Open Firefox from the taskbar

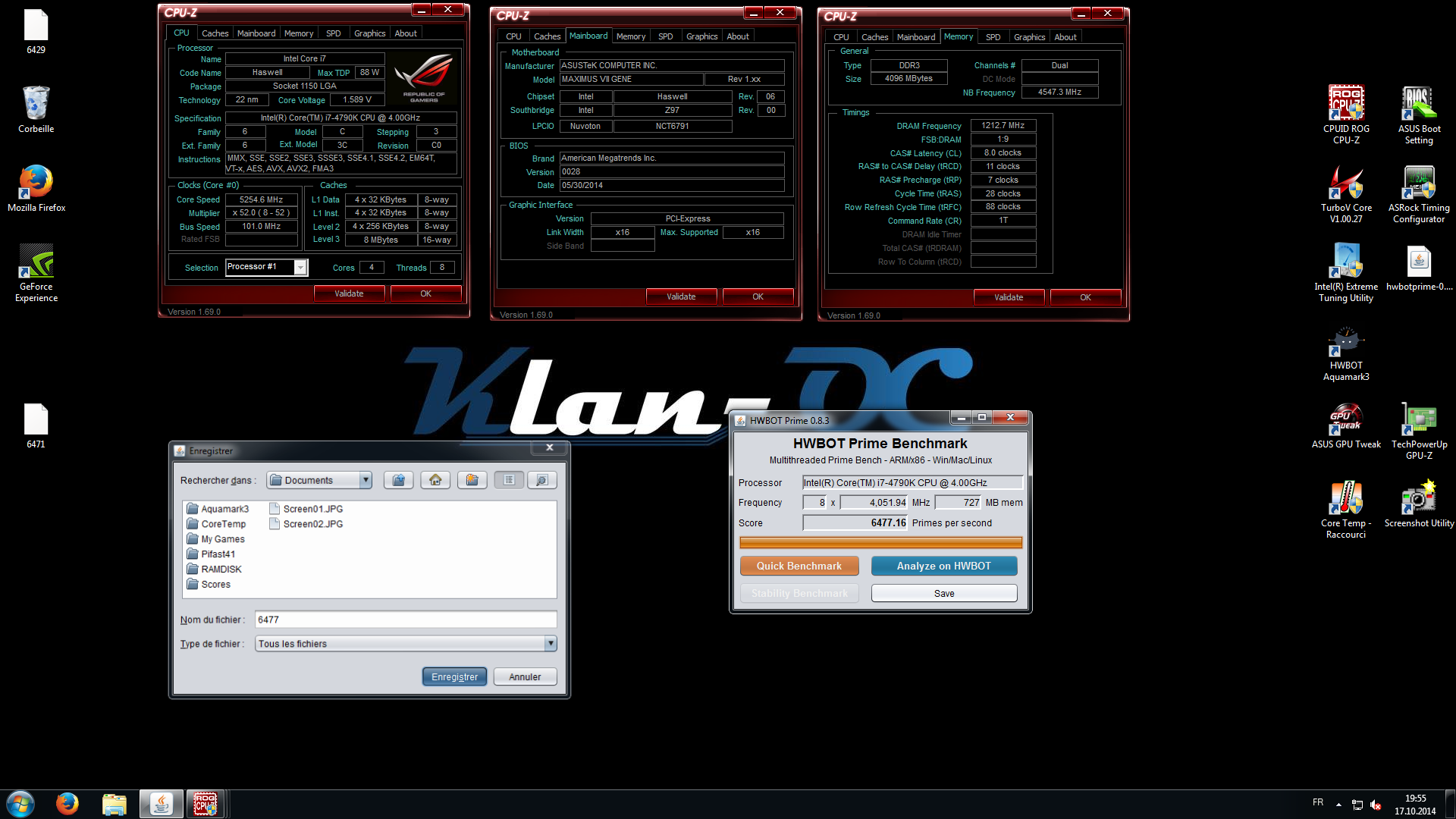click(x=67, y=804)
